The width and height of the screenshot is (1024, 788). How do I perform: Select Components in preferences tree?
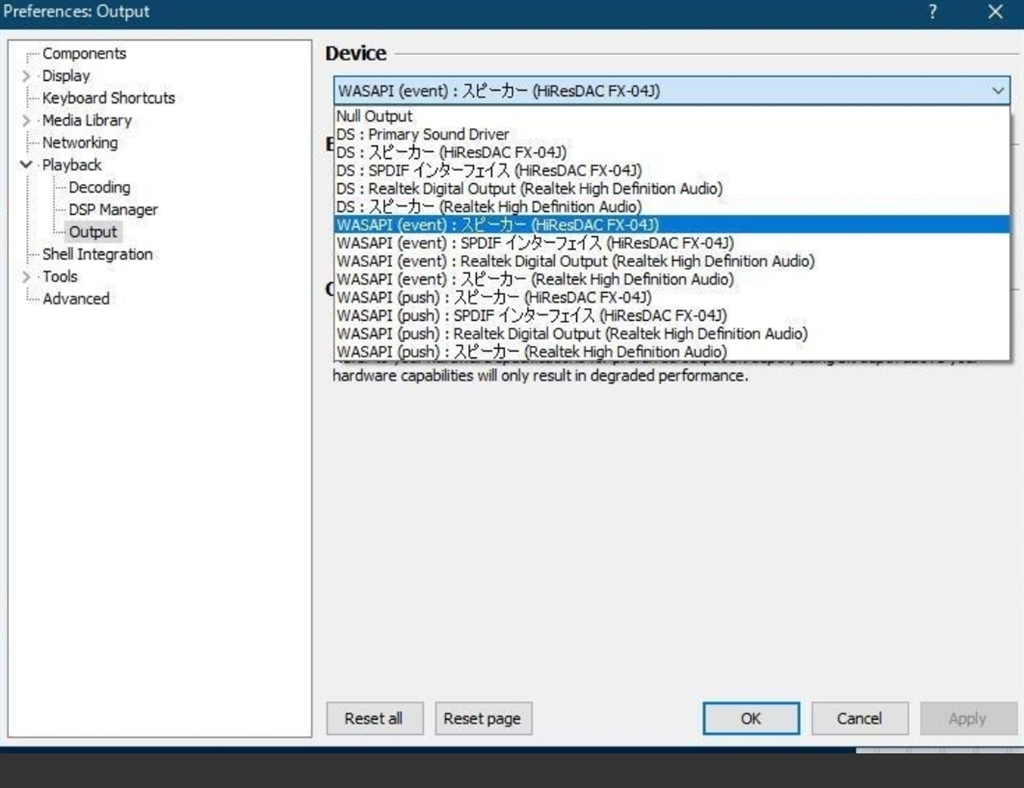click(84, 54)
